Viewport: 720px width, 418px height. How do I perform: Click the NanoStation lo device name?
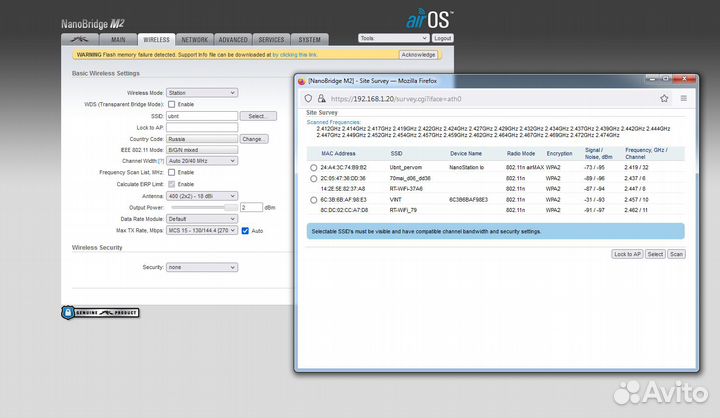tap(467, 168)
